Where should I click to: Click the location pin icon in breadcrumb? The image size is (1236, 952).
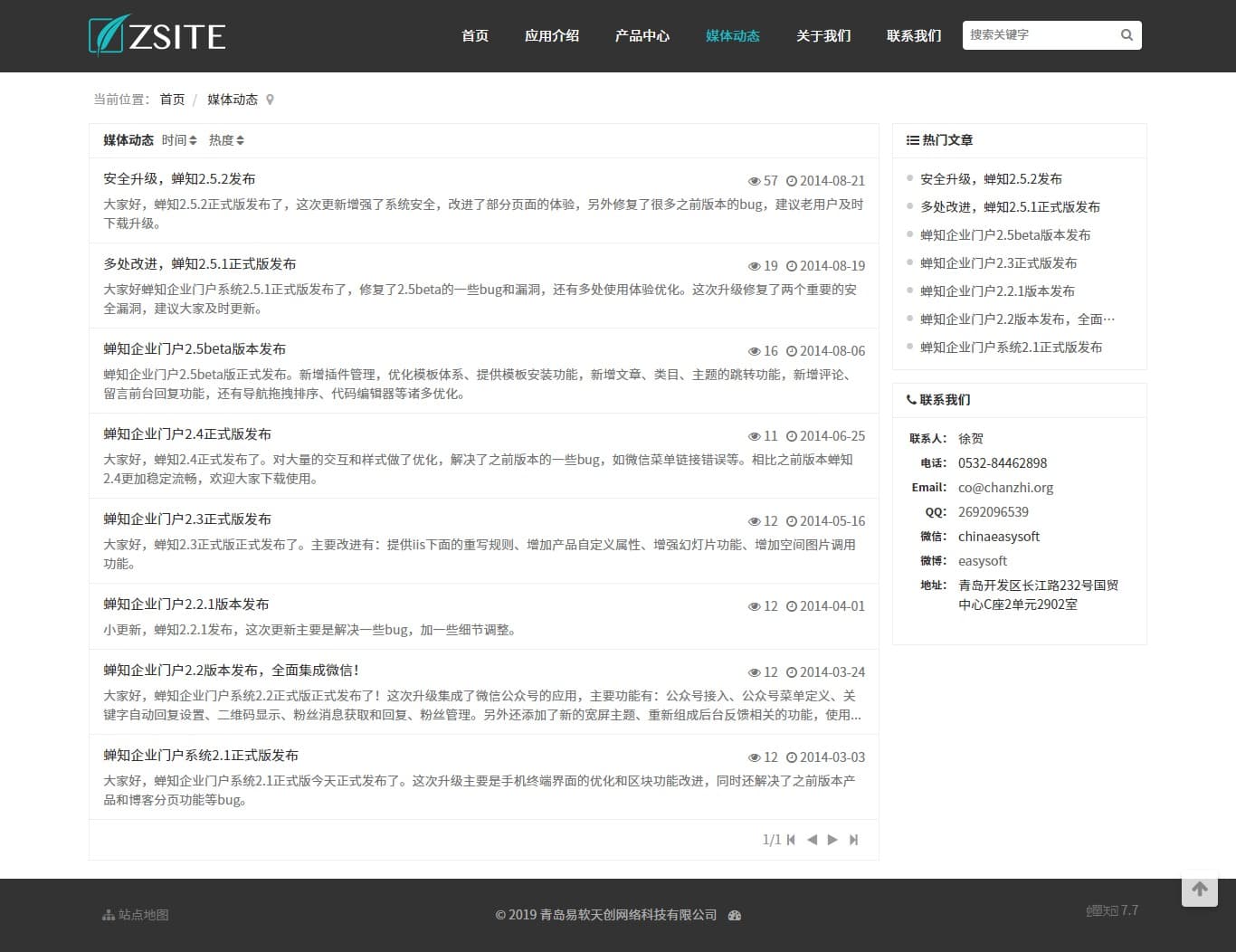pos(270,100)
